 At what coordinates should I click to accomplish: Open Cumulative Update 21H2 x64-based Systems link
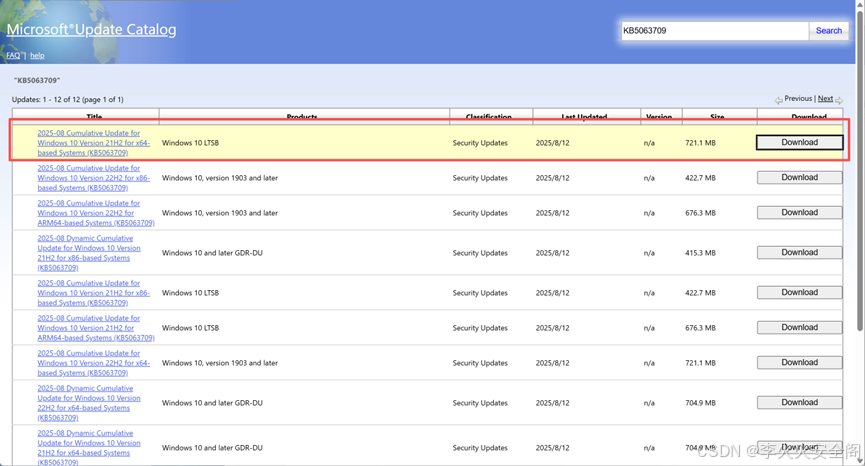point(94,143)
